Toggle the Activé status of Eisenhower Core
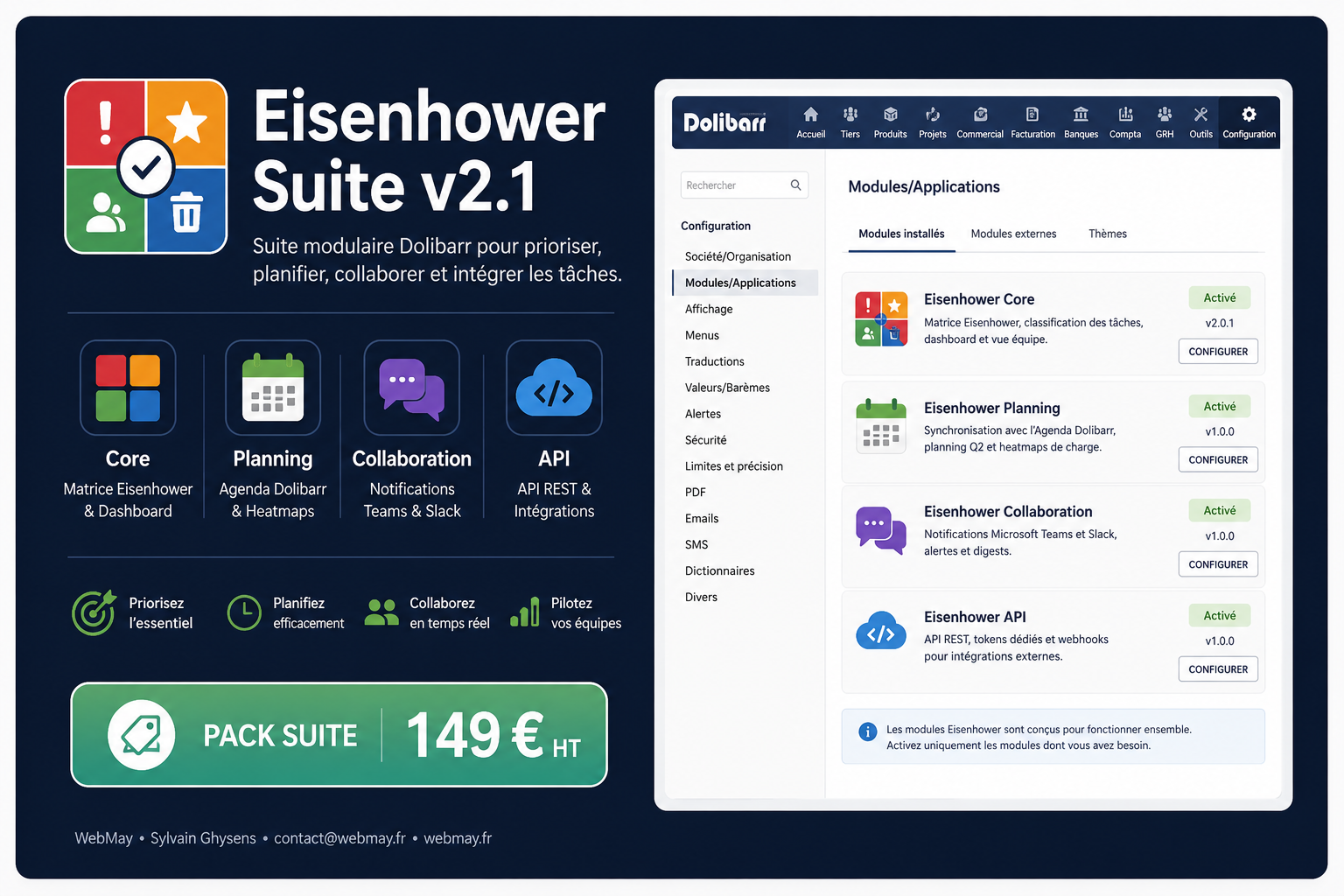 pyautogui.click(x=1220, y=298)
